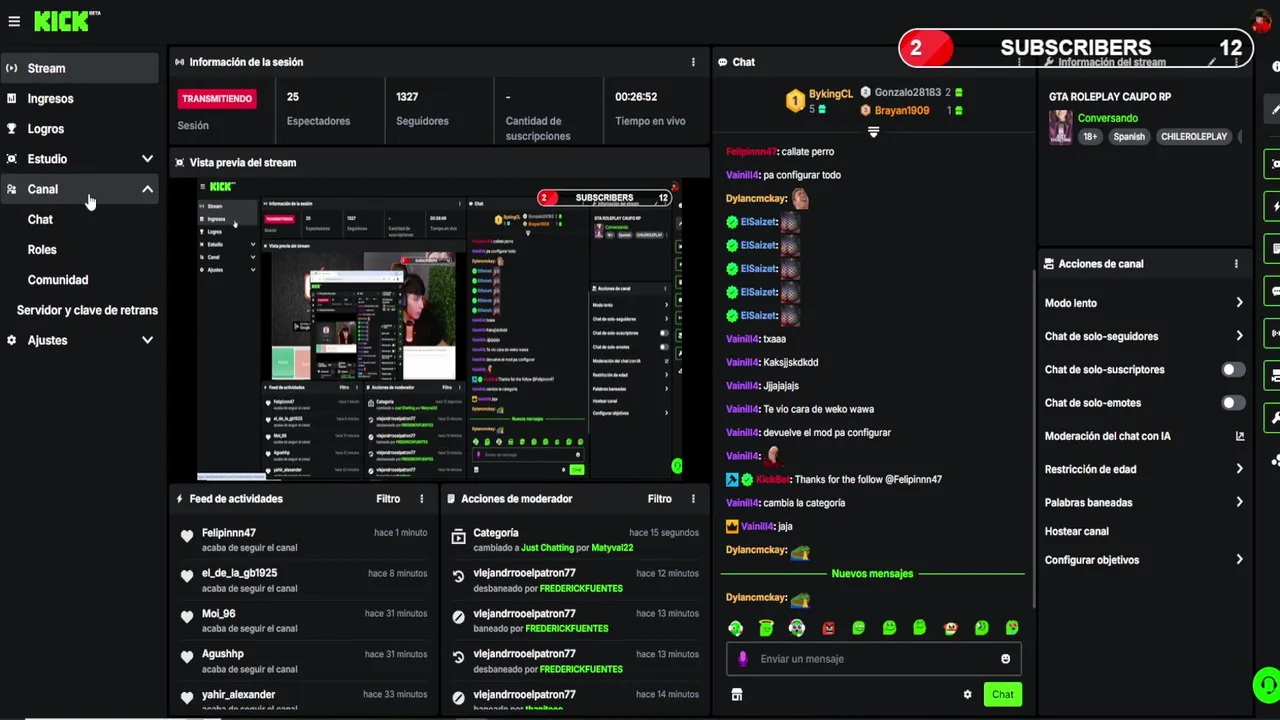Open the Feed de actividades three-dot menu
This screenshot has width=1280, height=720.
(x=422, y=499)
